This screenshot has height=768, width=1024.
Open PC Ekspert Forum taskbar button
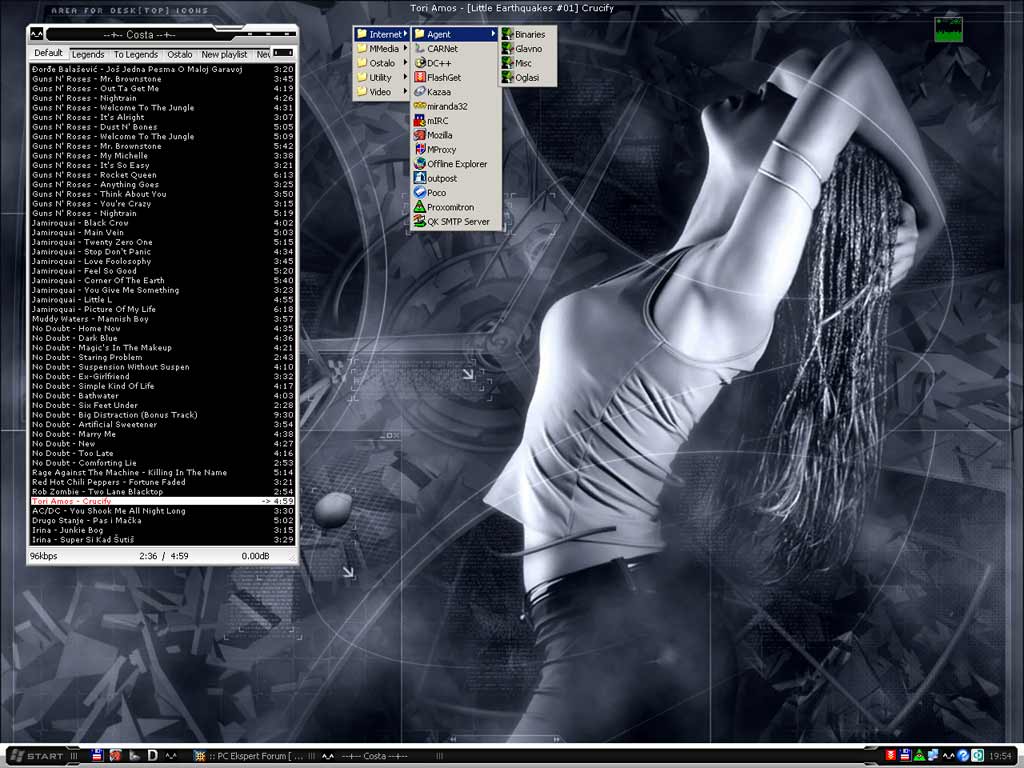pos(252,756)
